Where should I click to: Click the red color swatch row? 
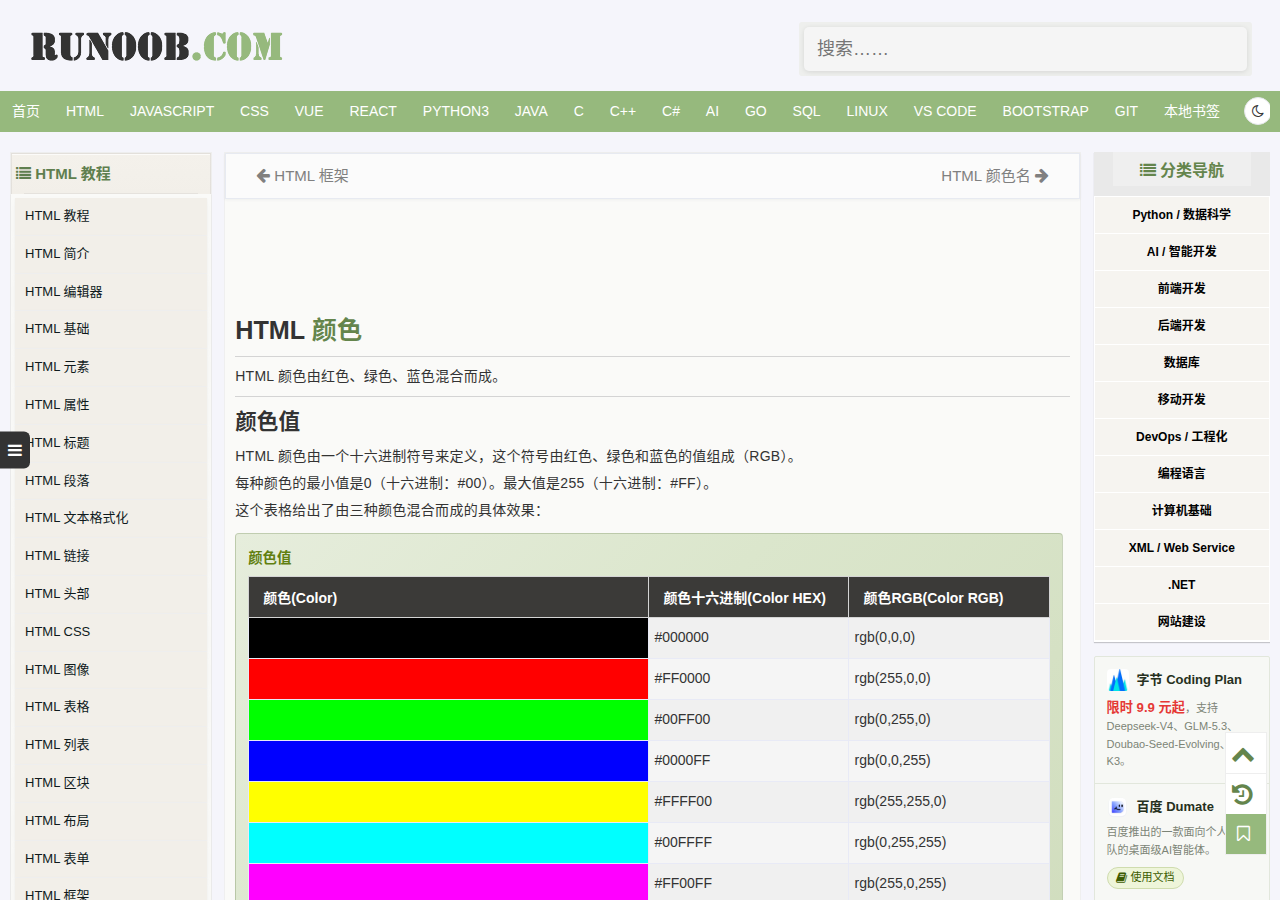click(x=448, y=679)
